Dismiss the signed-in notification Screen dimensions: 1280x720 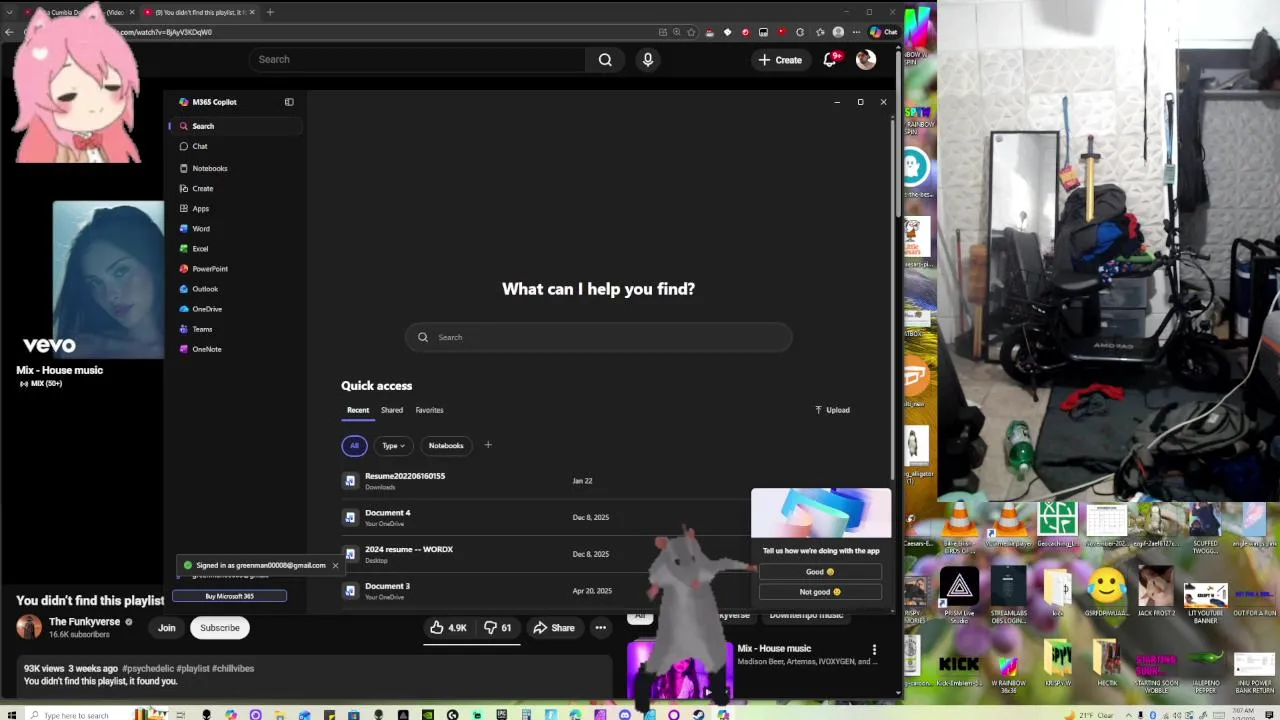tap(335, 566)
